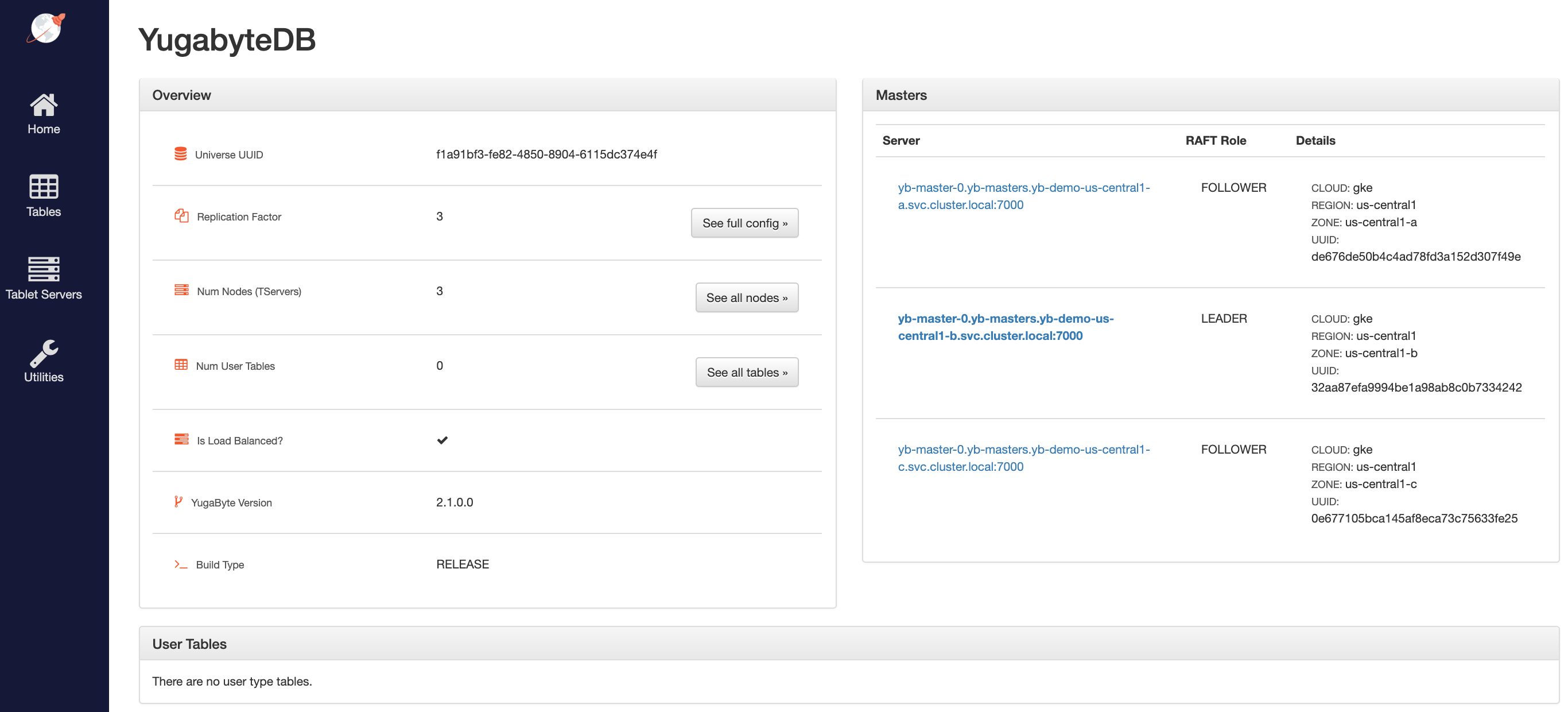This screenshot has height=712, width=1568.
Task: Open the us-central1-a master server link
Action: (x=1023, y=196)
